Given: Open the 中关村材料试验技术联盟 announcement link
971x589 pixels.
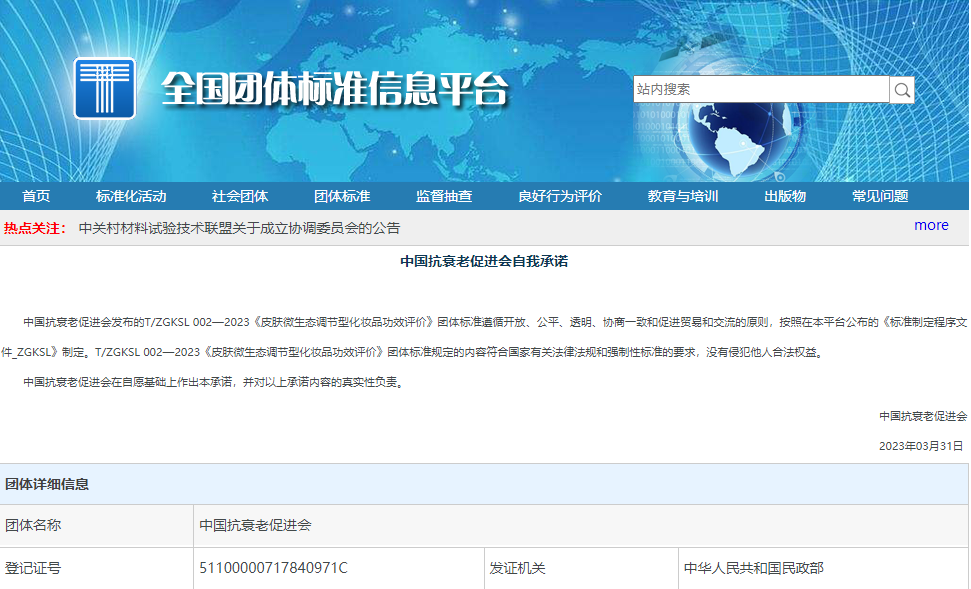Looking at the screenshot, I should point(239,228).
